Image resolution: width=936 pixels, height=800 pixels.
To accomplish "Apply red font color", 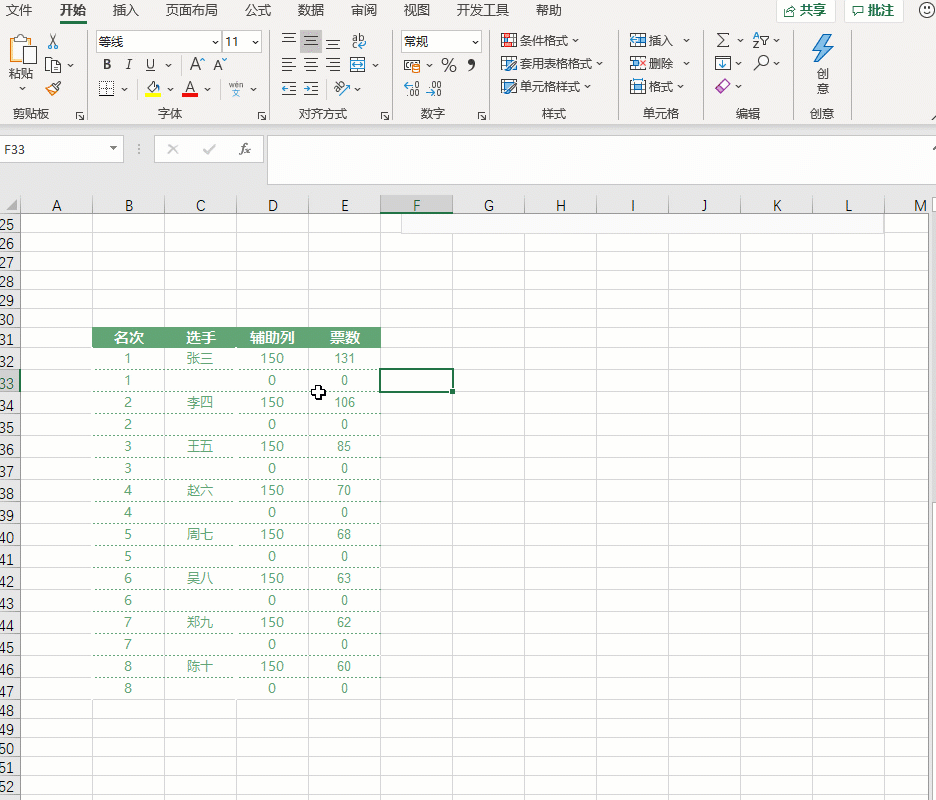I will pyautogui.click(x=190, y=89).
